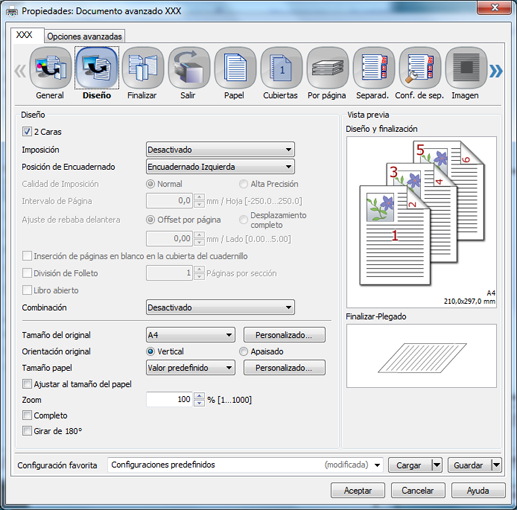Open the Posición de Encuadernado dropdown

(220, 167)
